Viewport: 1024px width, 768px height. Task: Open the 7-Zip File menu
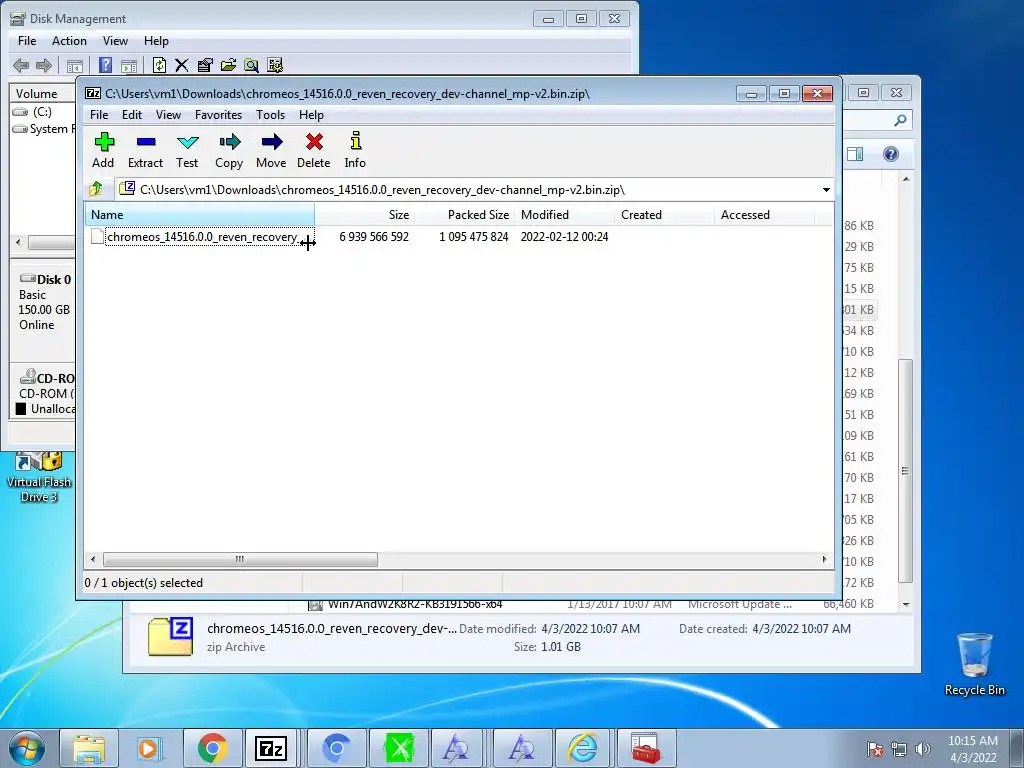pyautogui.click(x=99, y=115)
